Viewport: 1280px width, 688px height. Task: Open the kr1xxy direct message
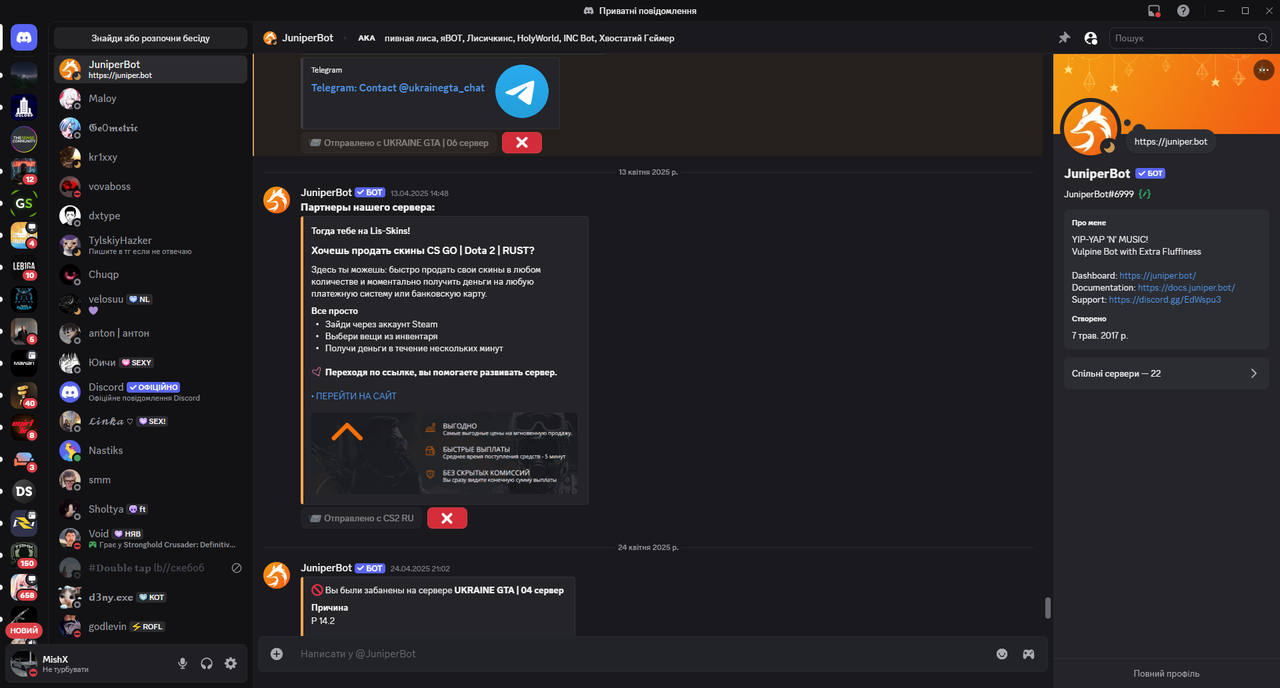click(151, 157)
